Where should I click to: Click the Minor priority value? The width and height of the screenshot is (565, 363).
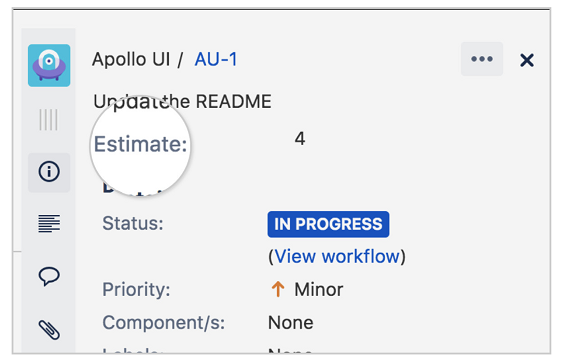pos(319,289)
